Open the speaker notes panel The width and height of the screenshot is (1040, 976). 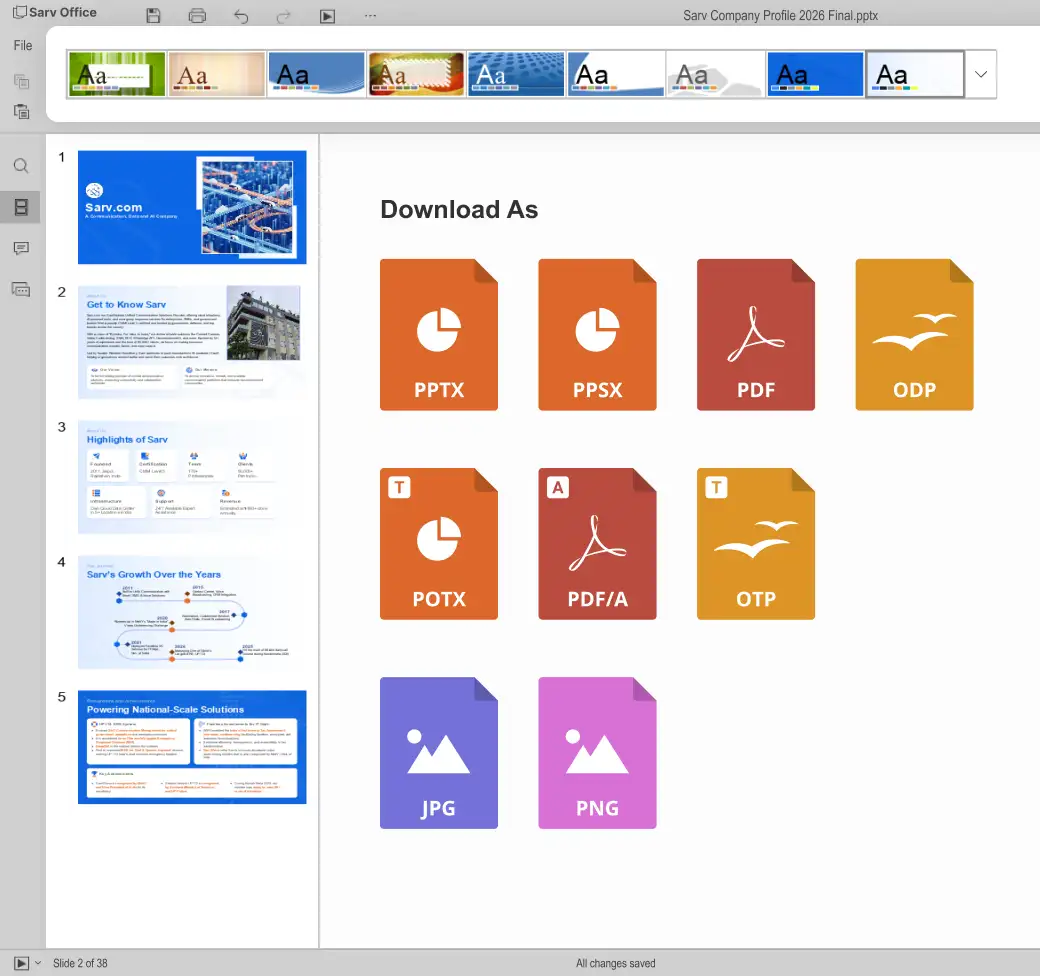[20, 289]
